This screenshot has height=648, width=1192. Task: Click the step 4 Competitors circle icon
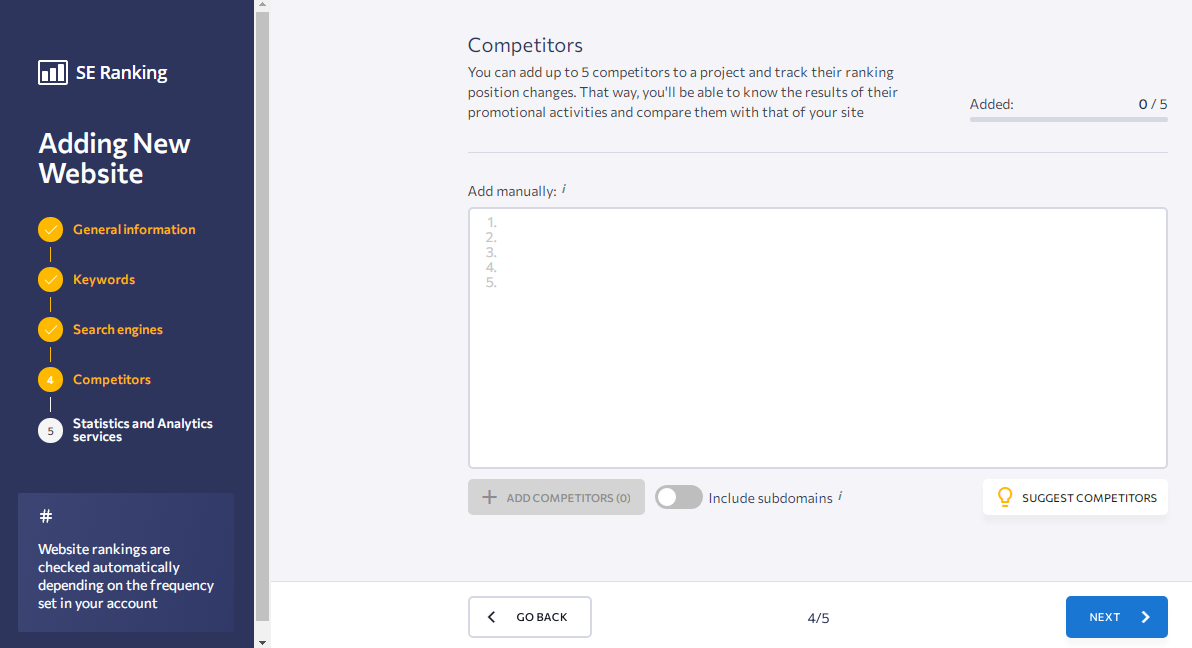[x=50, y=380]
